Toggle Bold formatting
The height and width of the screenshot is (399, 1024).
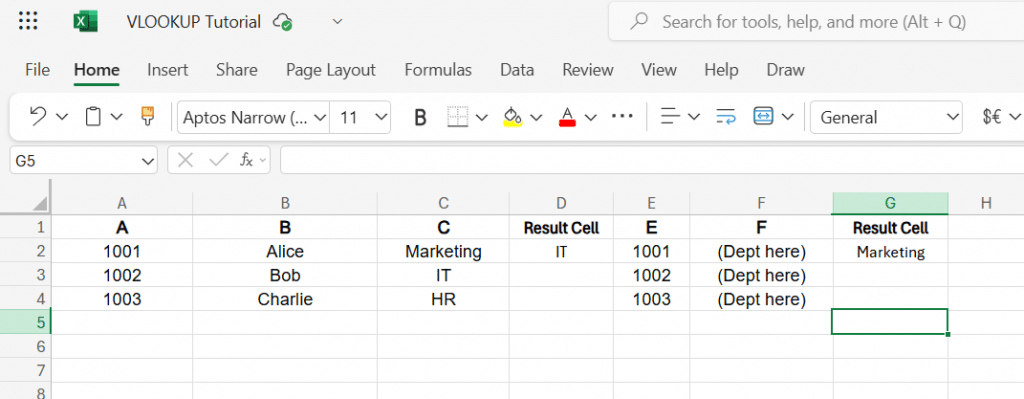tap(421, 118)
